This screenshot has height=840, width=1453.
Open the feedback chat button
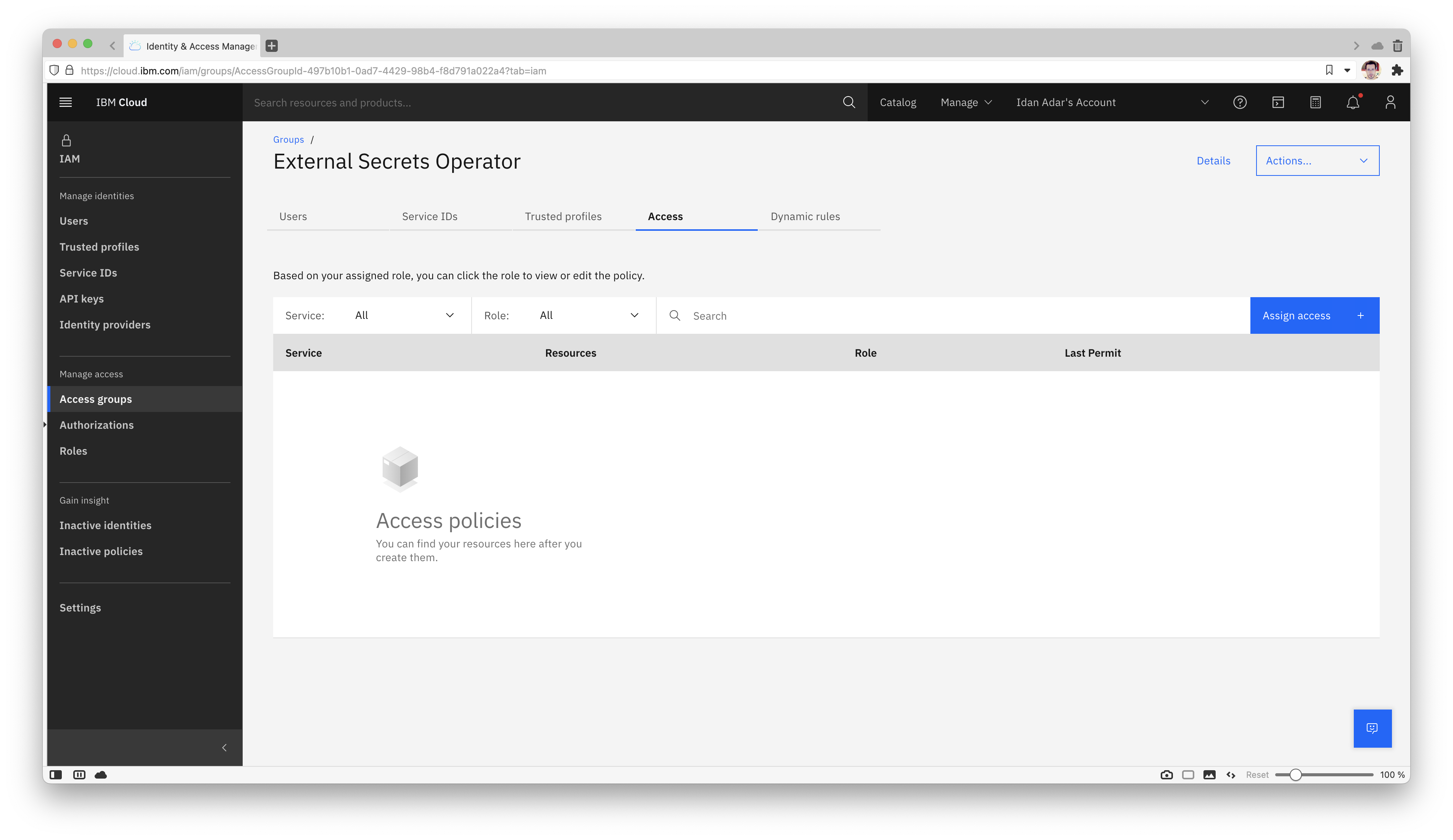(x=1372, y=728)
